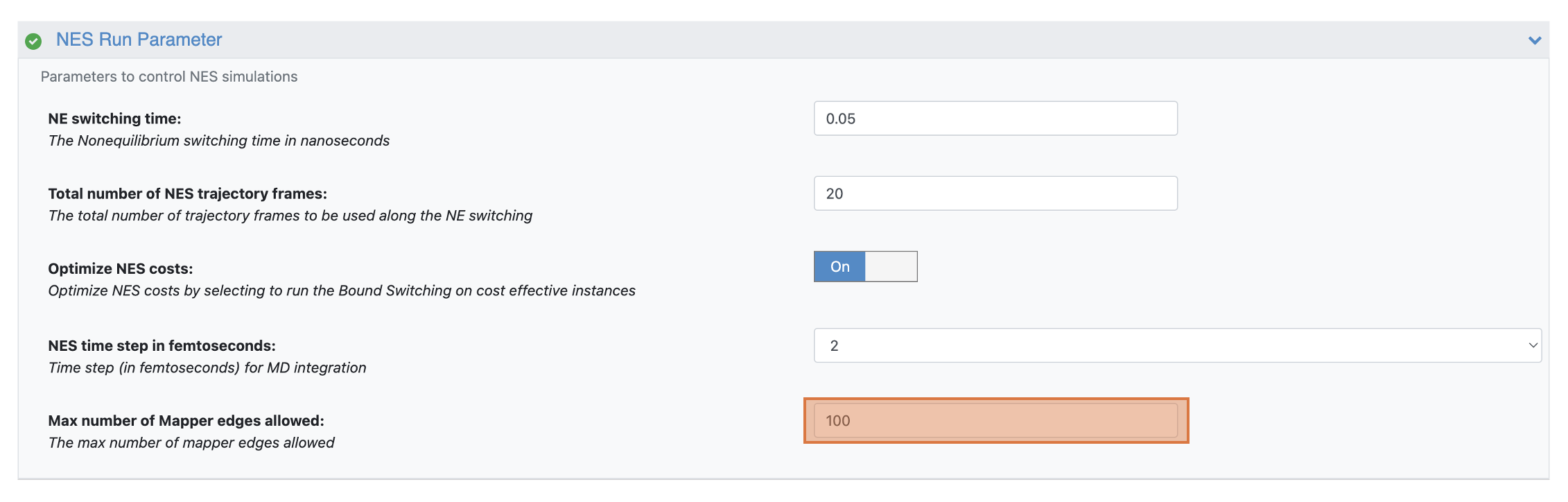Click the "Time step for MD integration" description

[207, 367]
